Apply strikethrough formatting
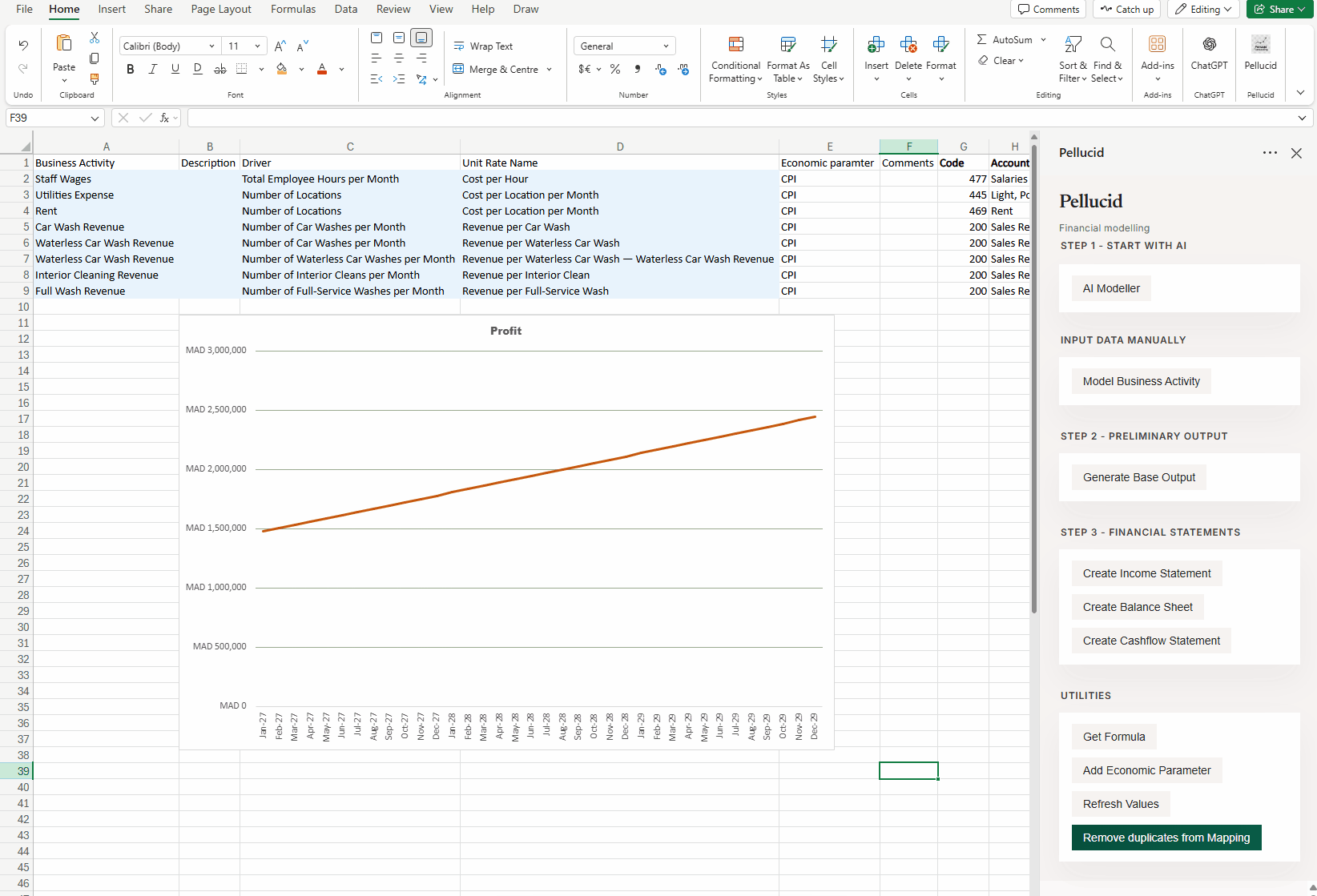 219,70
